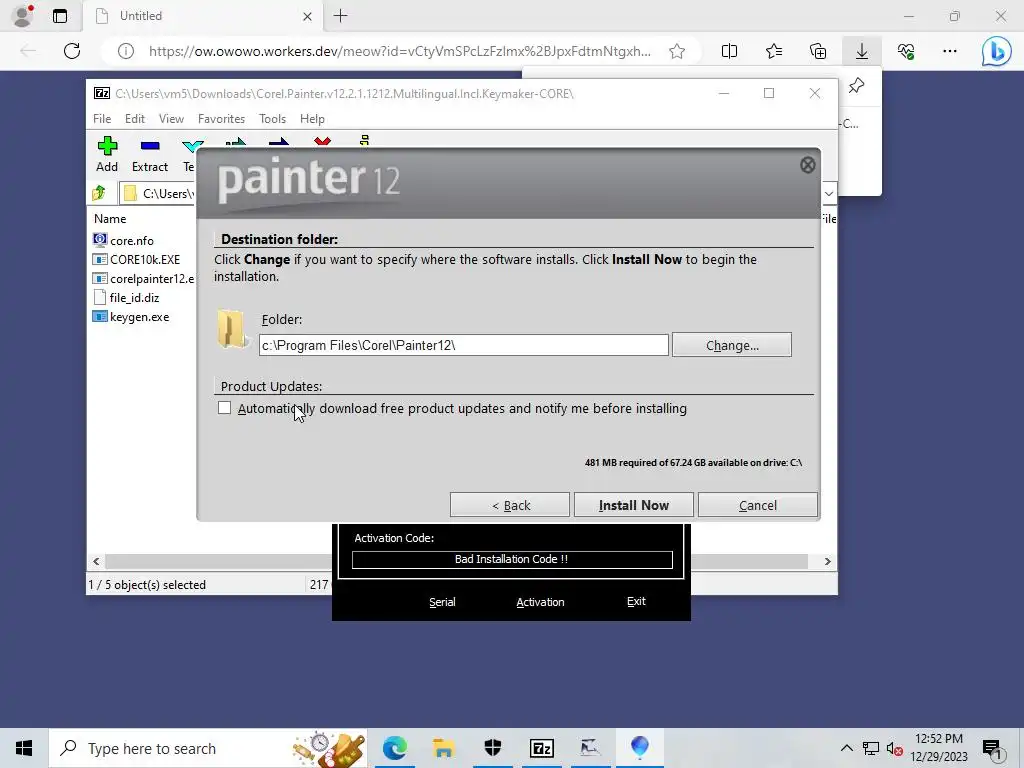The height and width of the screenshot is (768, 1024).
Task: Click the Edge address bar URL
Action: 399,51
